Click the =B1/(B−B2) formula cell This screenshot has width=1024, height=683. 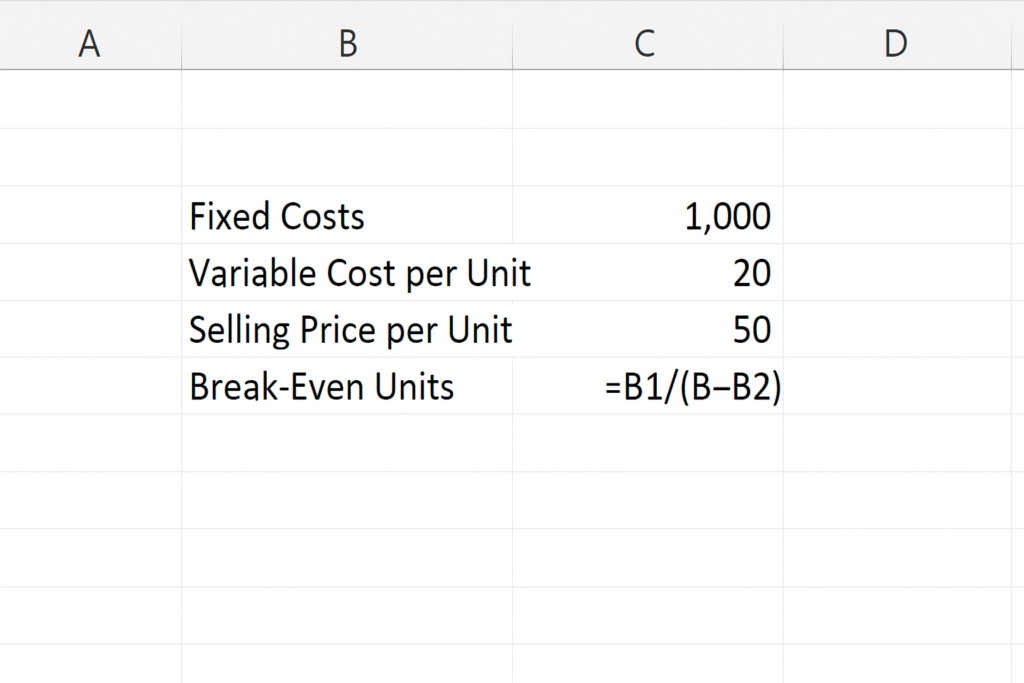[647, 387]
